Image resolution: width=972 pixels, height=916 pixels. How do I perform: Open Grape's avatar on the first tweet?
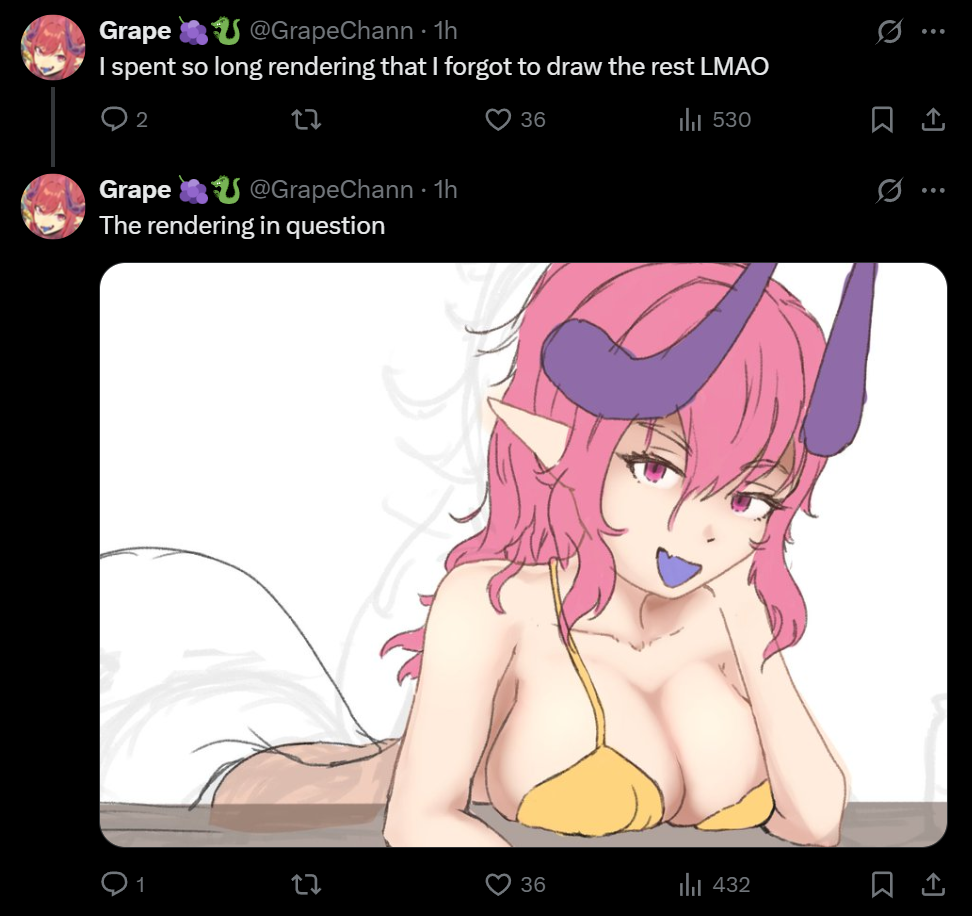point(53,48)
